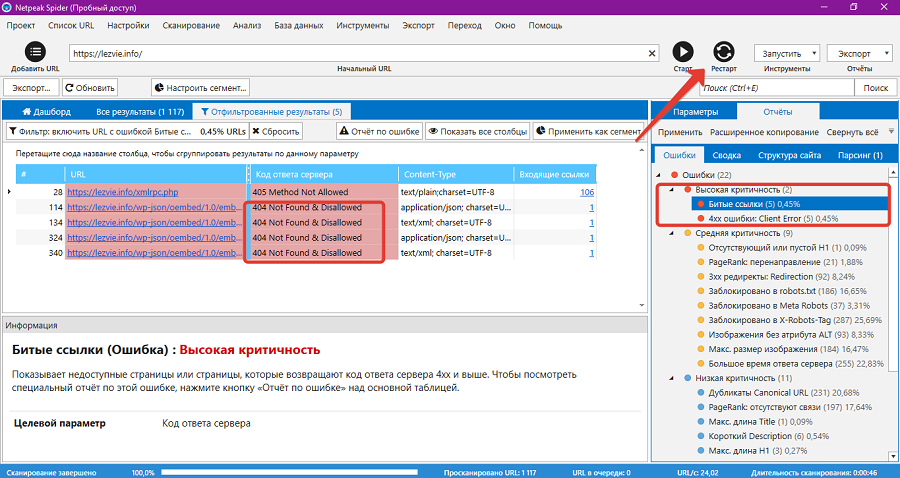900x478 pixels.
Task: Open the Инструменты menu
Action: click(x=363, y=25)
